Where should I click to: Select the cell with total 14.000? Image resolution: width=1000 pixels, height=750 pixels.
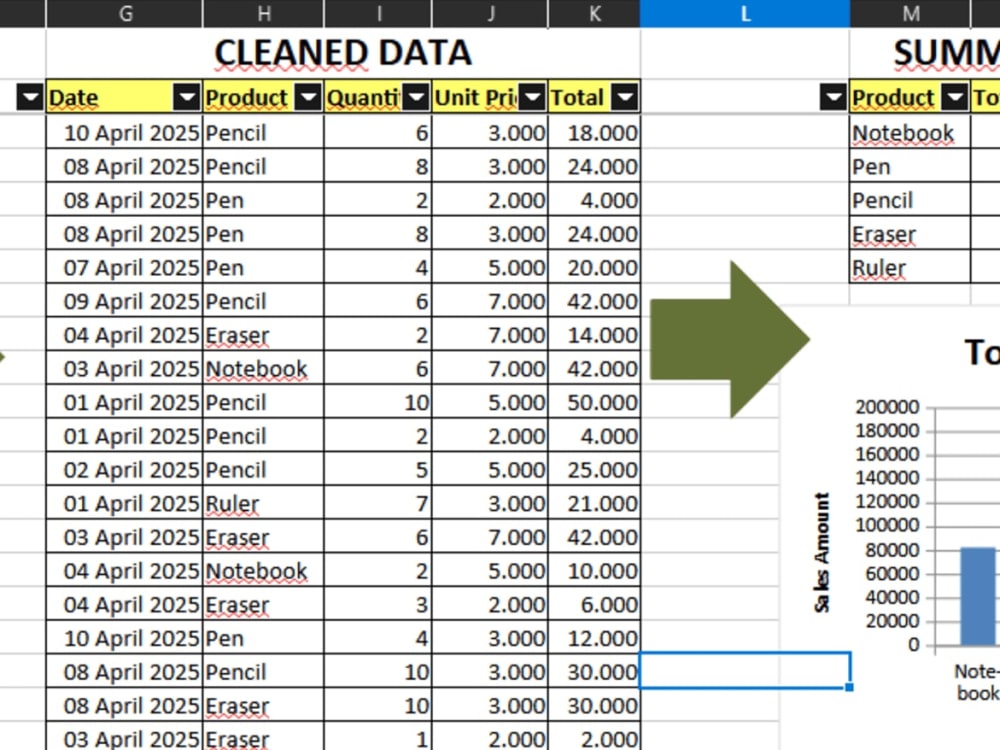point(594,335)
